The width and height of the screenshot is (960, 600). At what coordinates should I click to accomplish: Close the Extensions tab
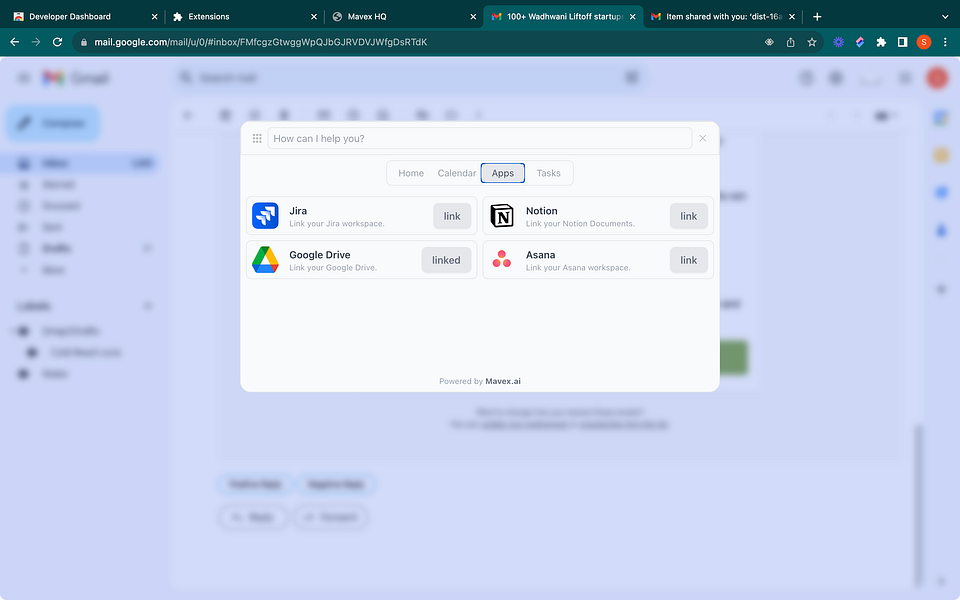(x=313, y=17)
